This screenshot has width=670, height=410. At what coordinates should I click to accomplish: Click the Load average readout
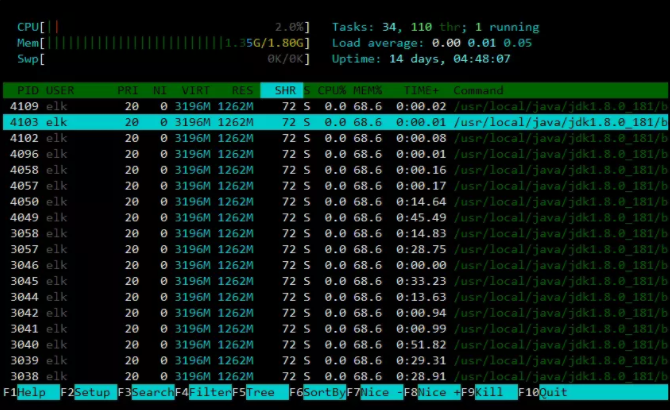(x=432, y=43)
